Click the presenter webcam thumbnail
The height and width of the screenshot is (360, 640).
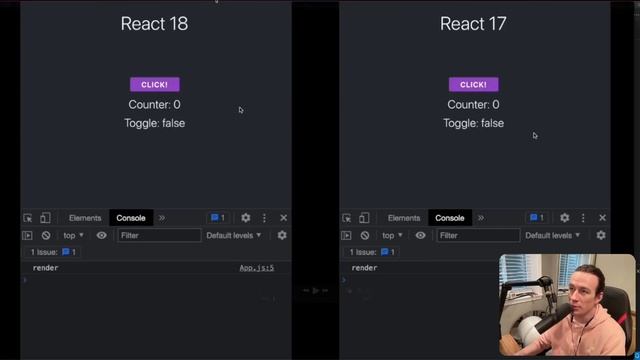(x=567, y=305)
